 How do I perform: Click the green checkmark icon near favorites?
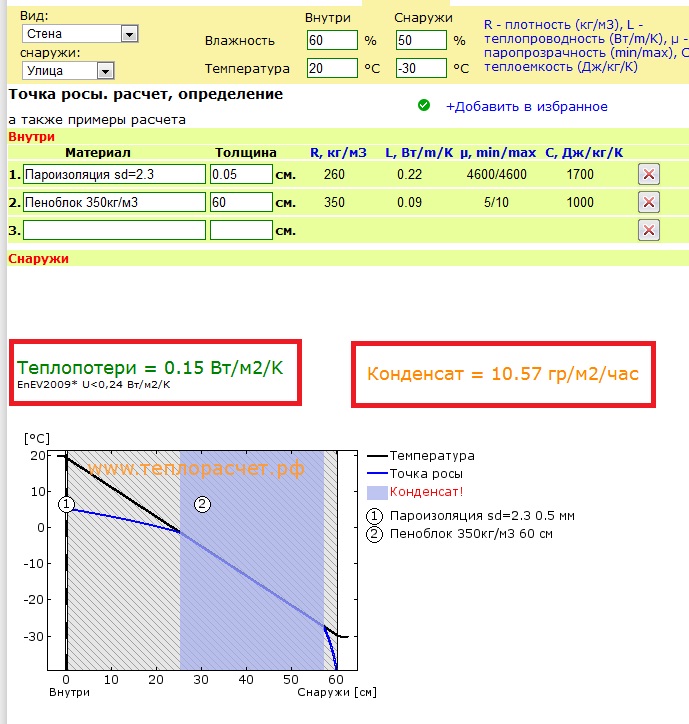(423, 105)
